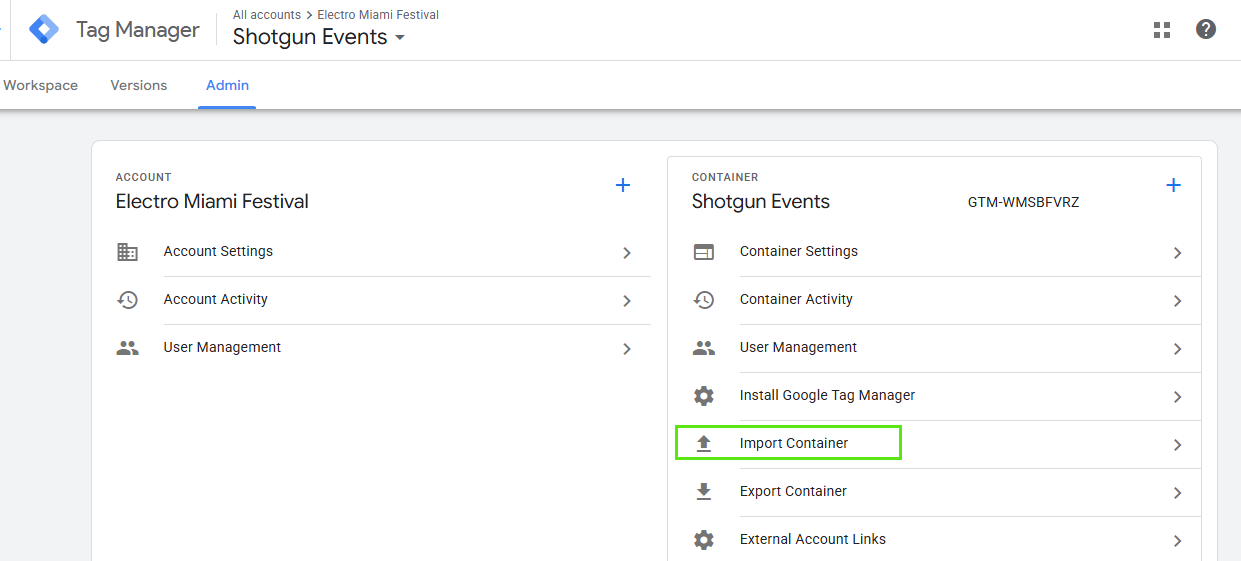Expand Install Google Tag Manager chevron
This screenshot has width=1241, height=561.
[1178, 397]
